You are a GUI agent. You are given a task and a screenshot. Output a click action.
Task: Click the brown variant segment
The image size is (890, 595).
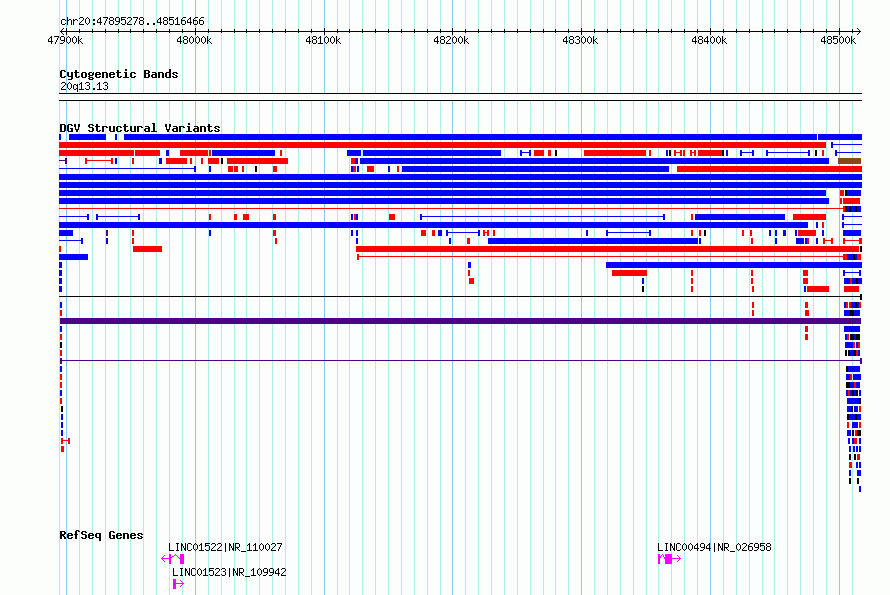[x=850, y=161]
